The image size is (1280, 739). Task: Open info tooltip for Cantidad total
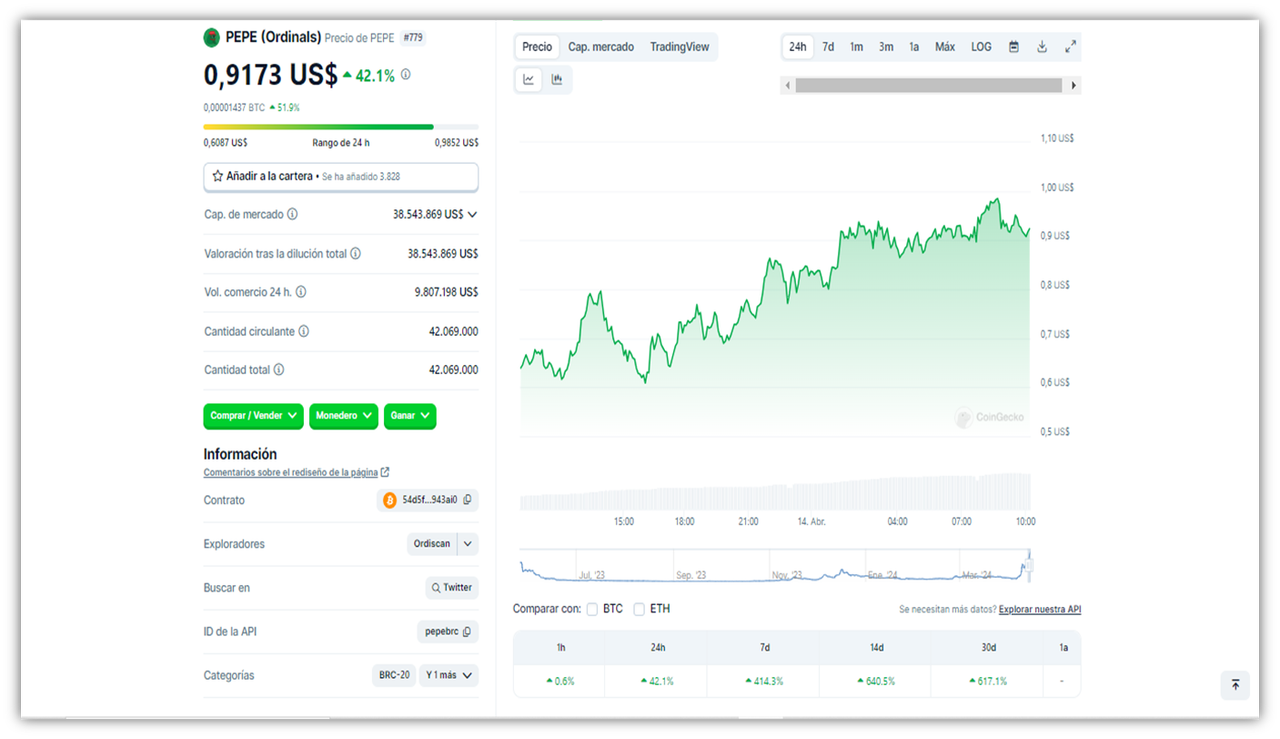pos(279,370)
